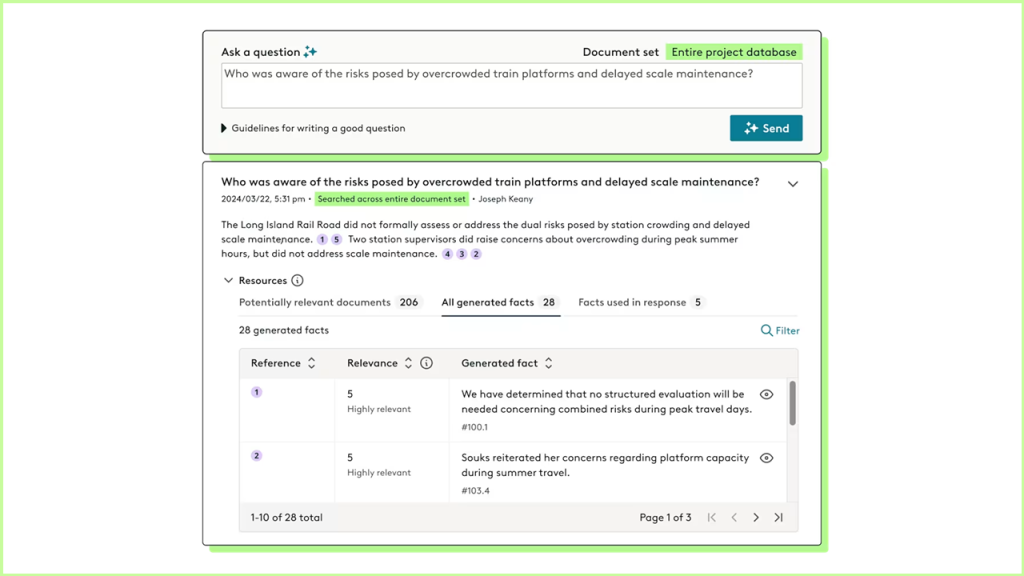1024x576 pixels.
Task: Click inside the question text field
Action: 511,86
